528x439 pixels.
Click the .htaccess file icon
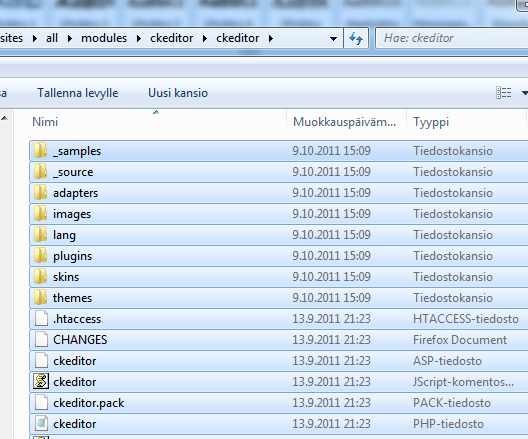tap(41, 318)
